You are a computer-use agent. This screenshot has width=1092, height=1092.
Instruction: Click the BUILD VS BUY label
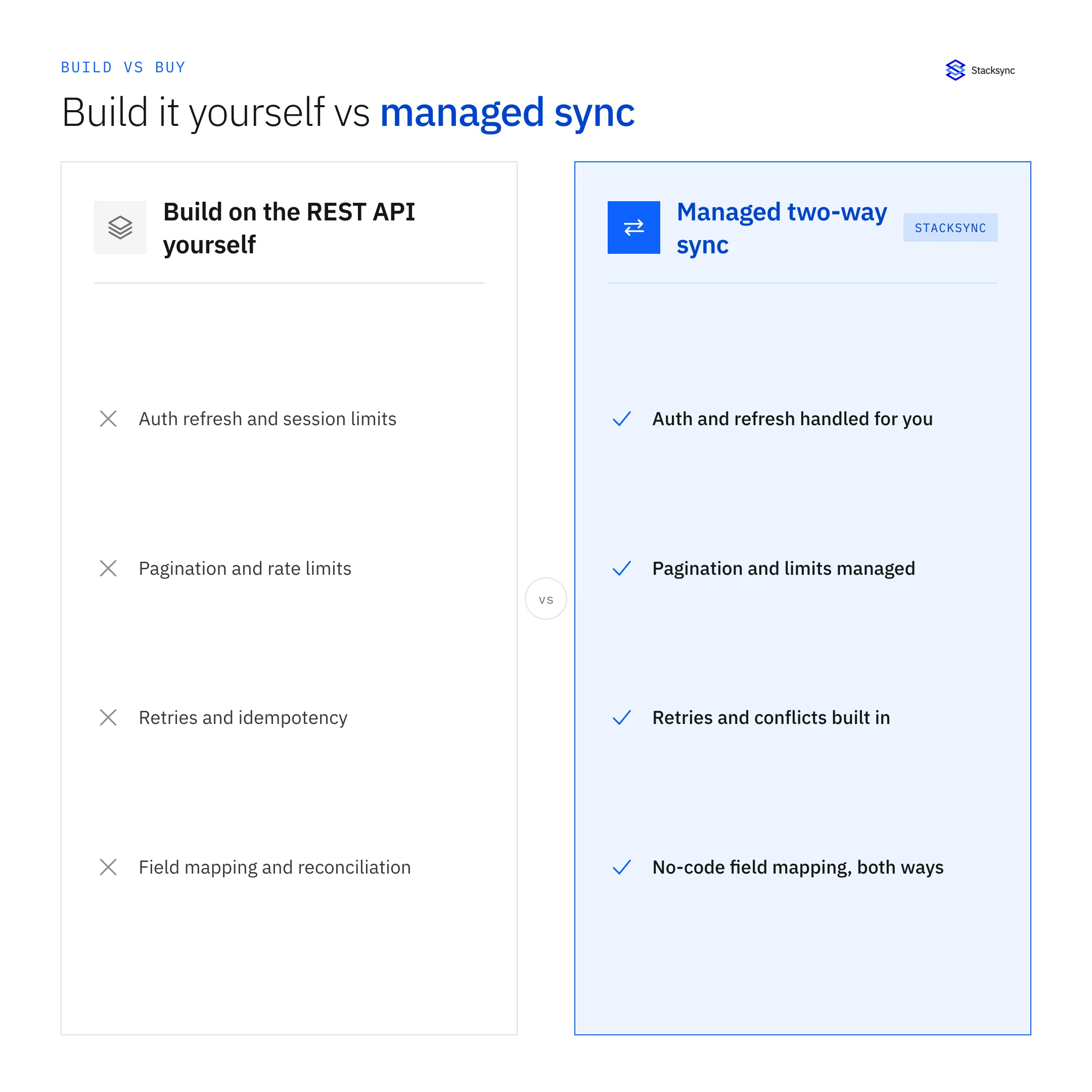123,67
